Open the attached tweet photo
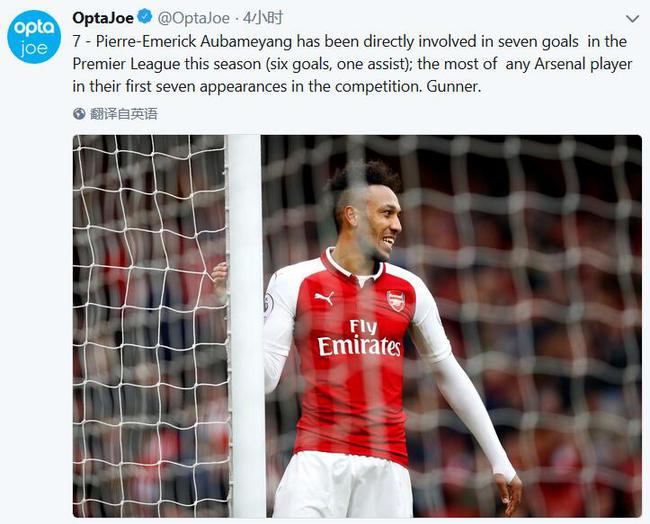This screenshot has width=650, height=524. tap(357, 326)
